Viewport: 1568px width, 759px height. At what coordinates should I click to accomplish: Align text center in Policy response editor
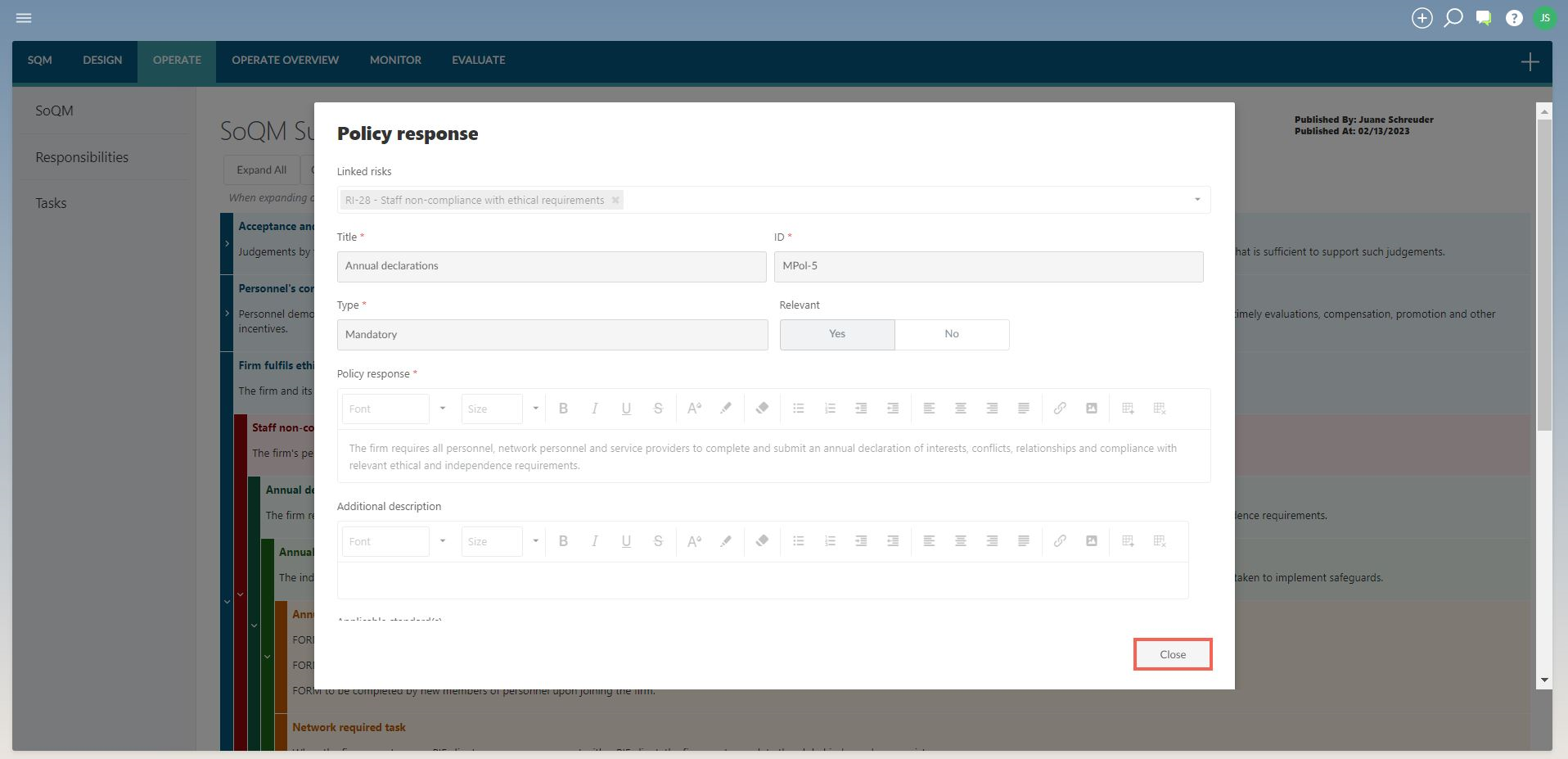click(961, 409)
